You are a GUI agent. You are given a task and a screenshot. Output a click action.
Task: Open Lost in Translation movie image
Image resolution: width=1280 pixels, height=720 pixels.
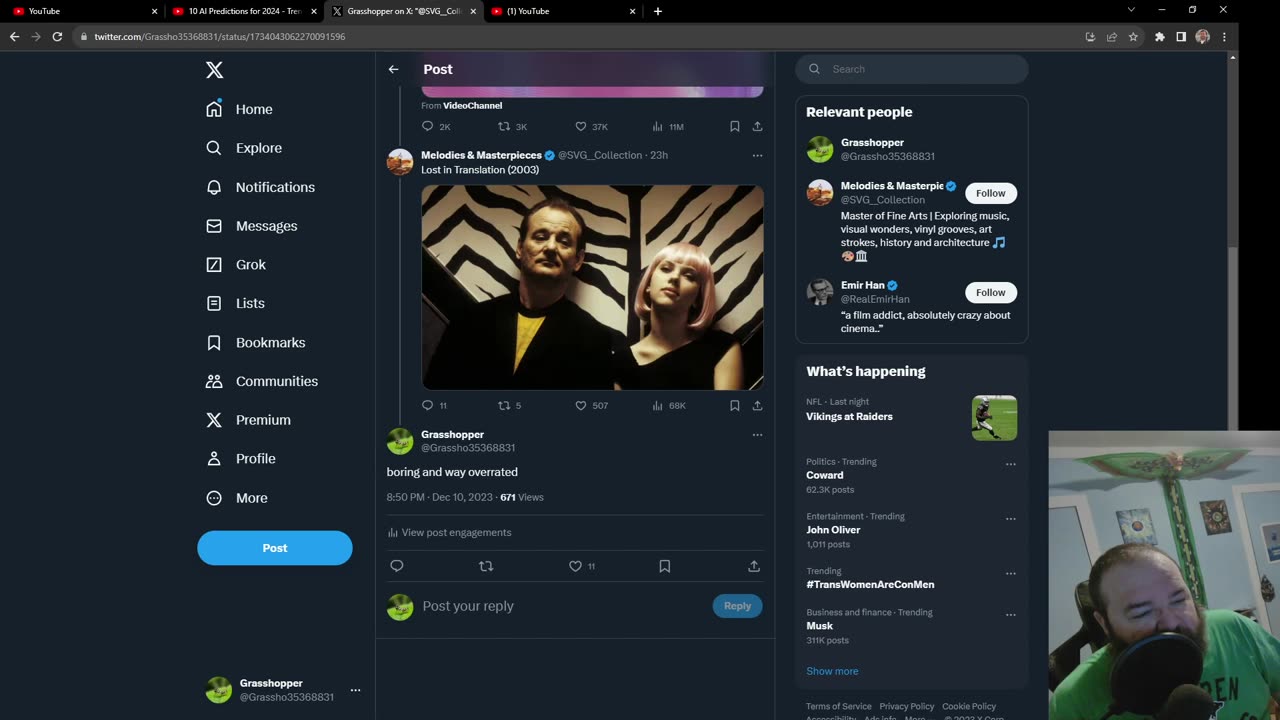coord(592,287)
